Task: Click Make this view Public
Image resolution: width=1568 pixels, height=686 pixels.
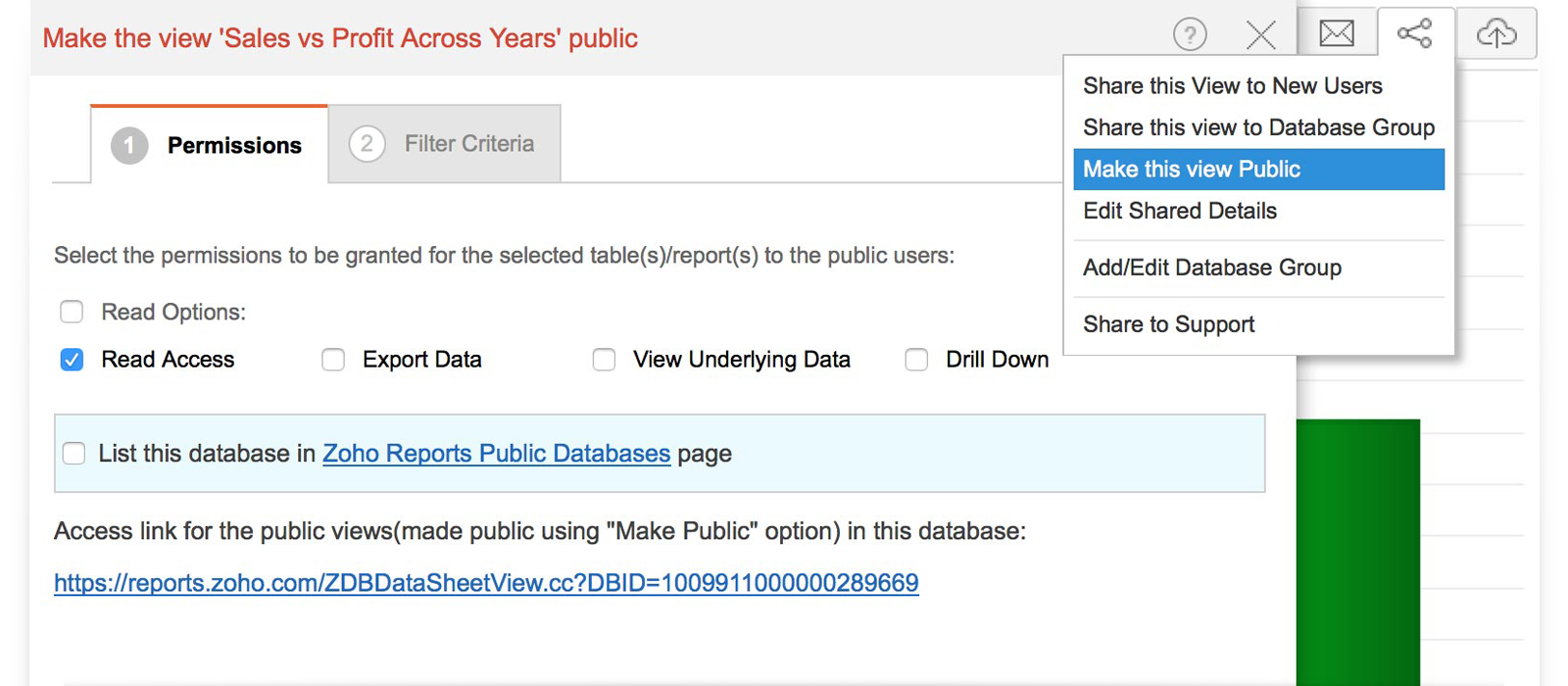Action: coord(1192,170)
